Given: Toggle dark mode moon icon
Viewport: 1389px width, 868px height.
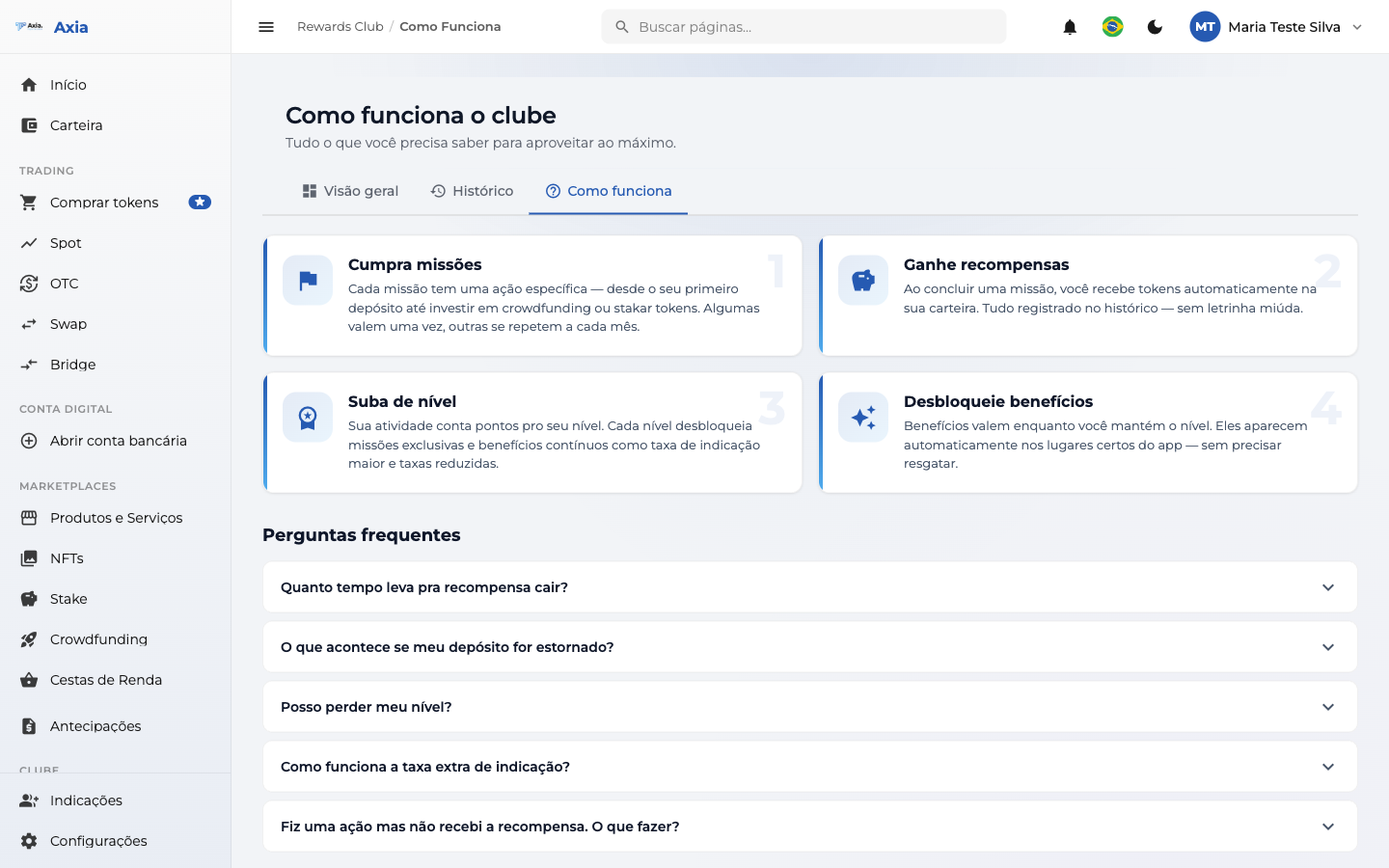Looking at the screenshot, I should [1155, 27].
